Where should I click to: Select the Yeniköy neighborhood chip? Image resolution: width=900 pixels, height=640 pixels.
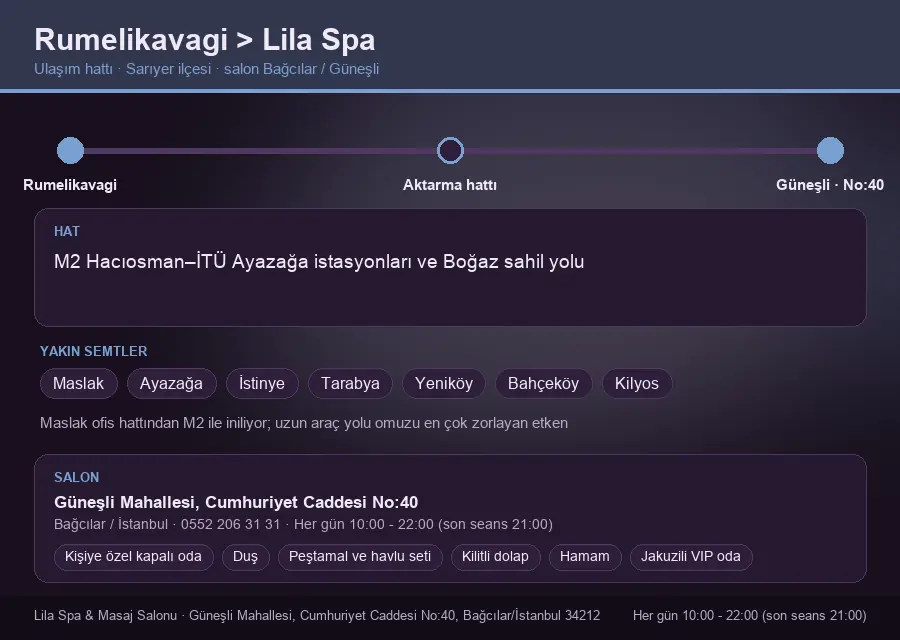pyautogui.click(x=444, y=383)
